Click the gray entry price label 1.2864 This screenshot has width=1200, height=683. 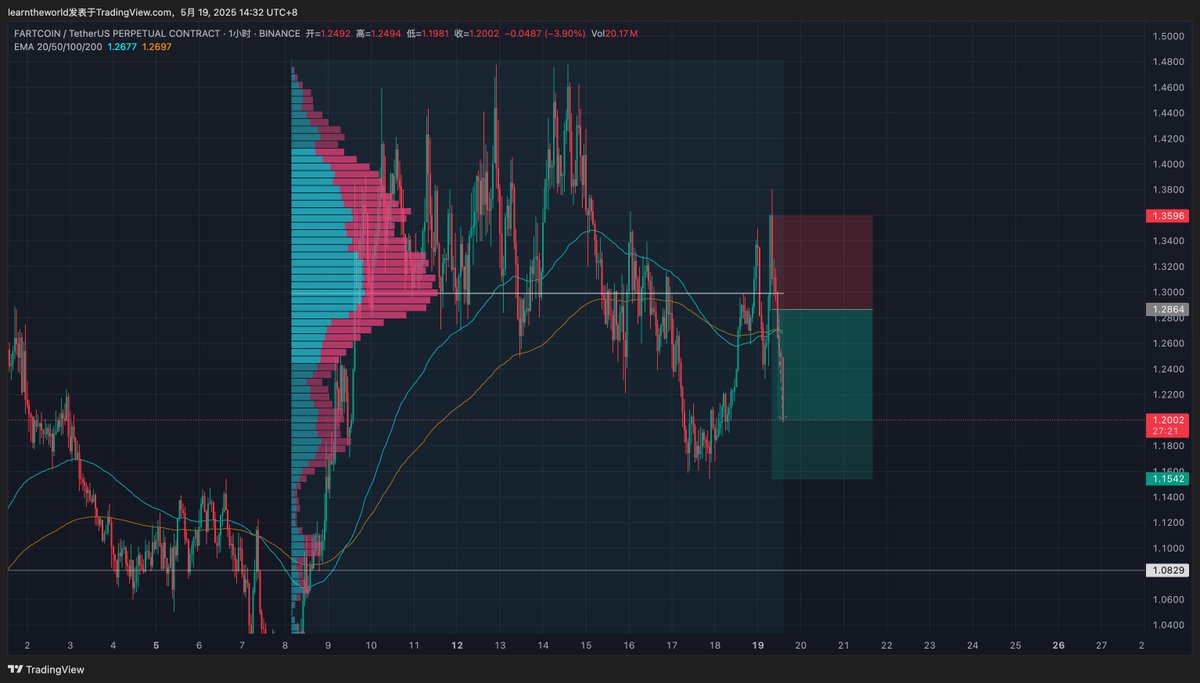click(x=1167, y=310)
